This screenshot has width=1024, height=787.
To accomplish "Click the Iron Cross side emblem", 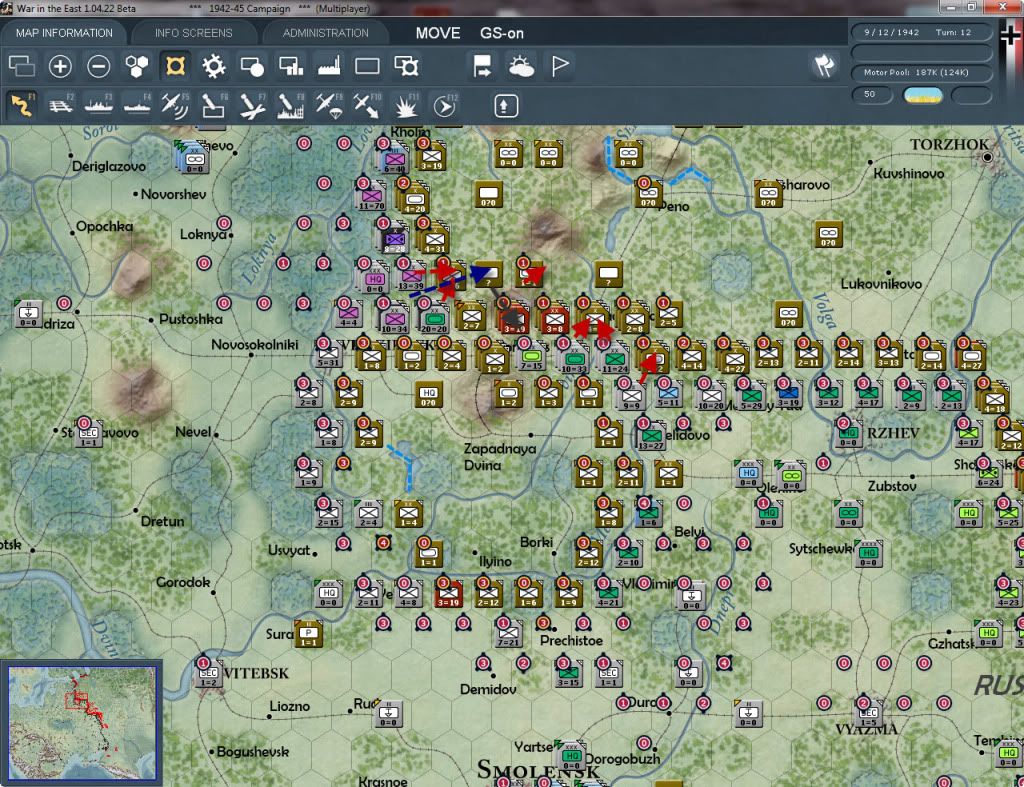I will 1011,36.
